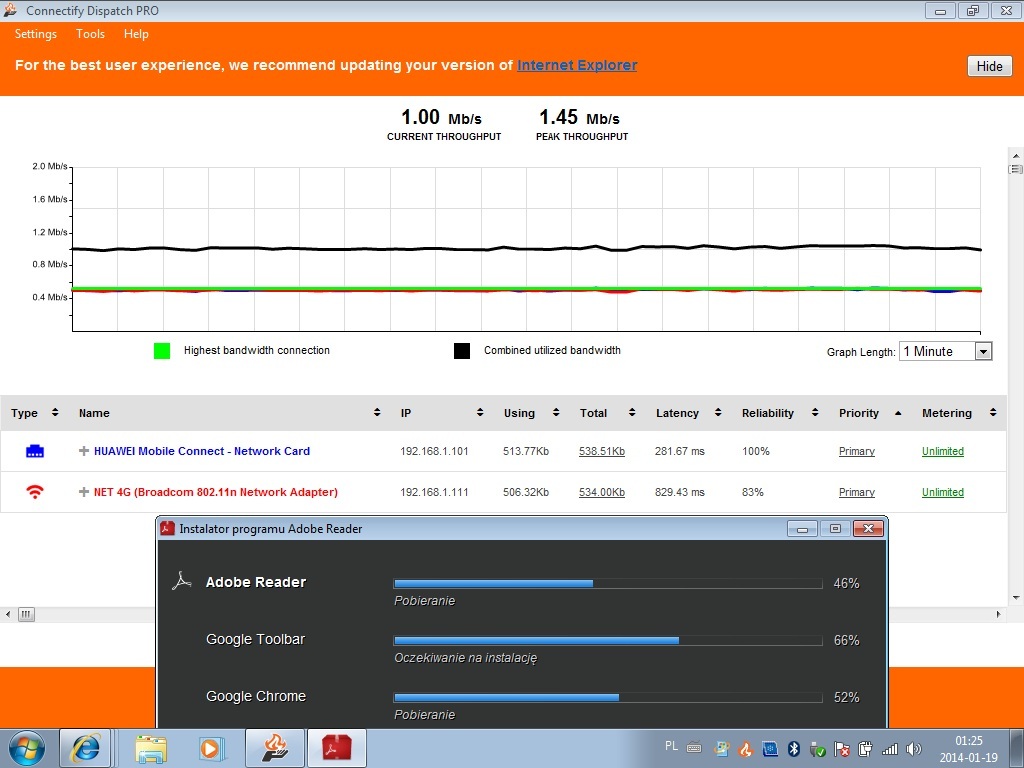Open NET 4G total usage 534.00Kb link
Viewport: 1024px width, 768px height.
tap(601, 492)
